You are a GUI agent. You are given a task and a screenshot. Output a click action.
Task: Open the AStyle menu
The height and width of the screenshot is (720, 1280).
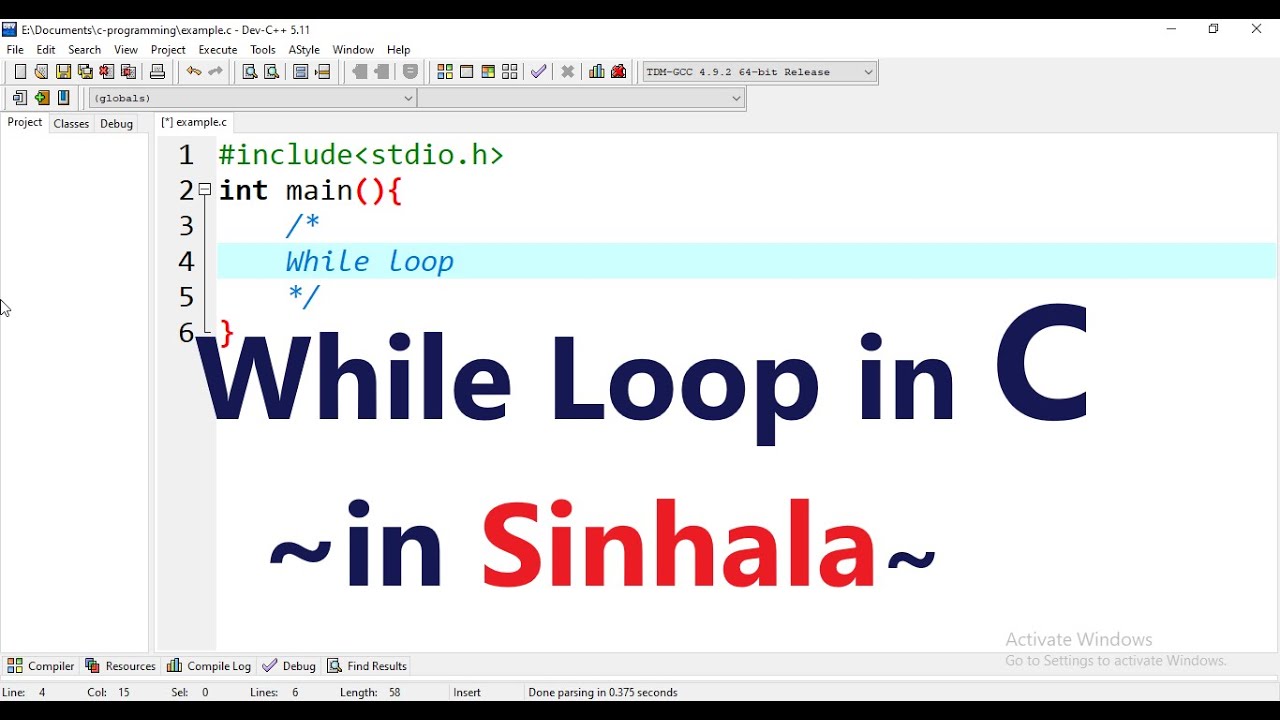[x=304, y=50]
